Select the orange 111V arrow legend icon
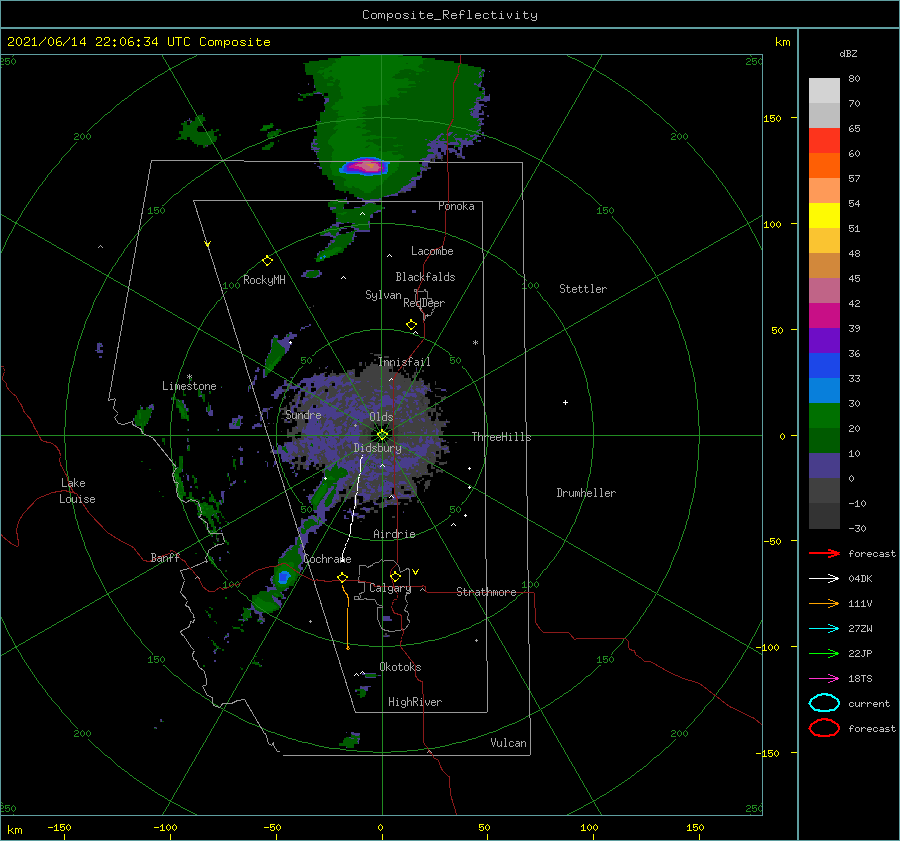900x841 pixels. tap(824, 603)
